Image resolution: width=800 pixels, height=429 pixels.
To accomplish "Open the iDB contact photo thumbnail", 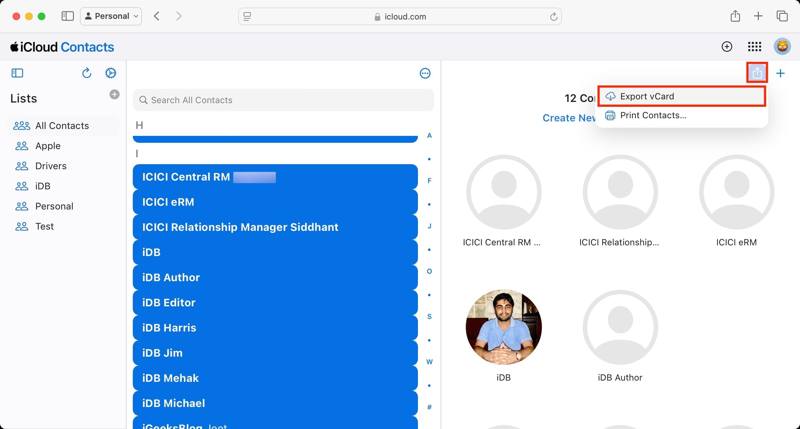I will (504, 327).
